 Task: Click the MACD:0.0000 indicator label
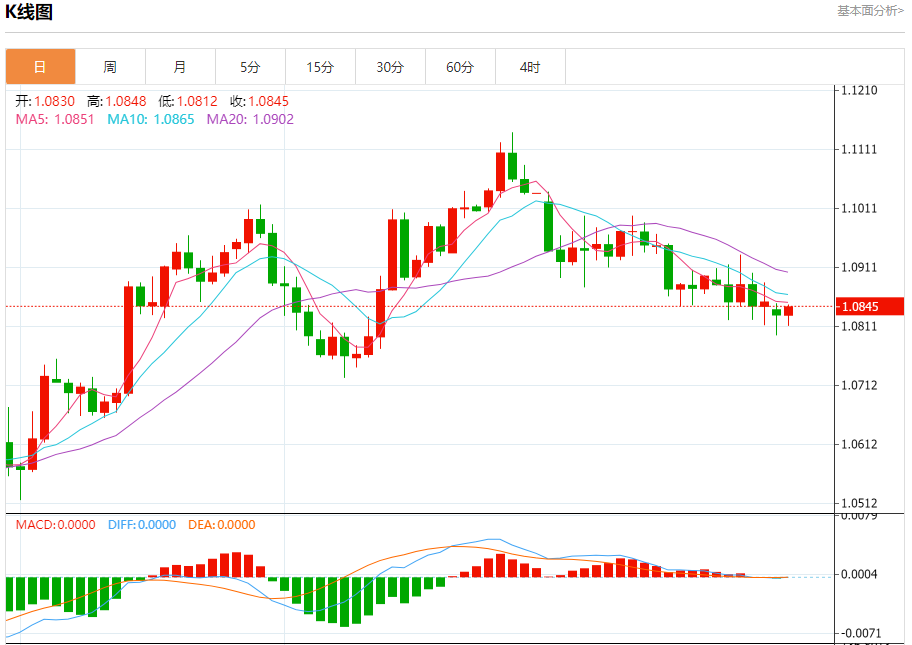pos(55,525)
